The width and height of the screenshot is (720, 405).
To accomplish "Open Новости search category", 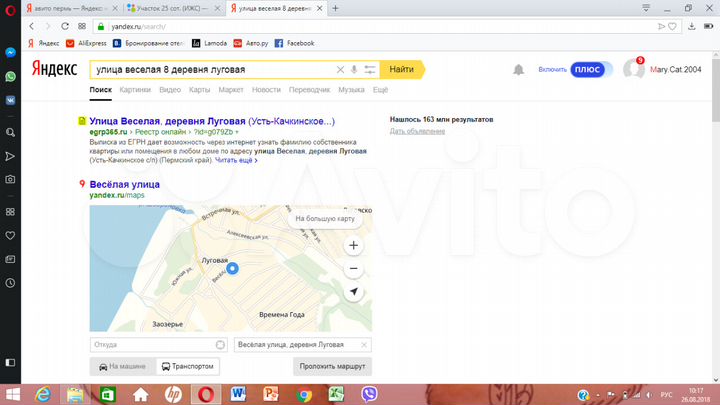I will pos(266,90).
